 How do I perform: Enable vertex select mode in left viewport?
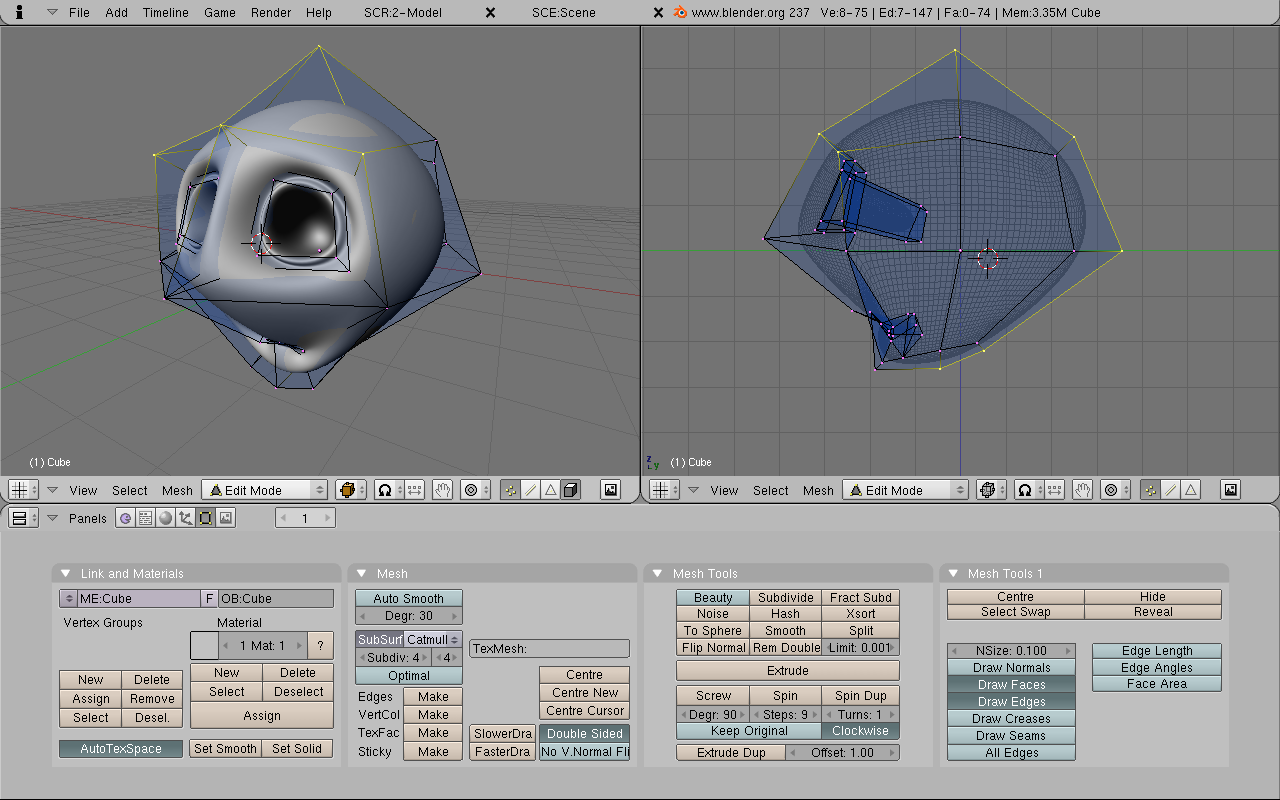click(x=510, y=490)
